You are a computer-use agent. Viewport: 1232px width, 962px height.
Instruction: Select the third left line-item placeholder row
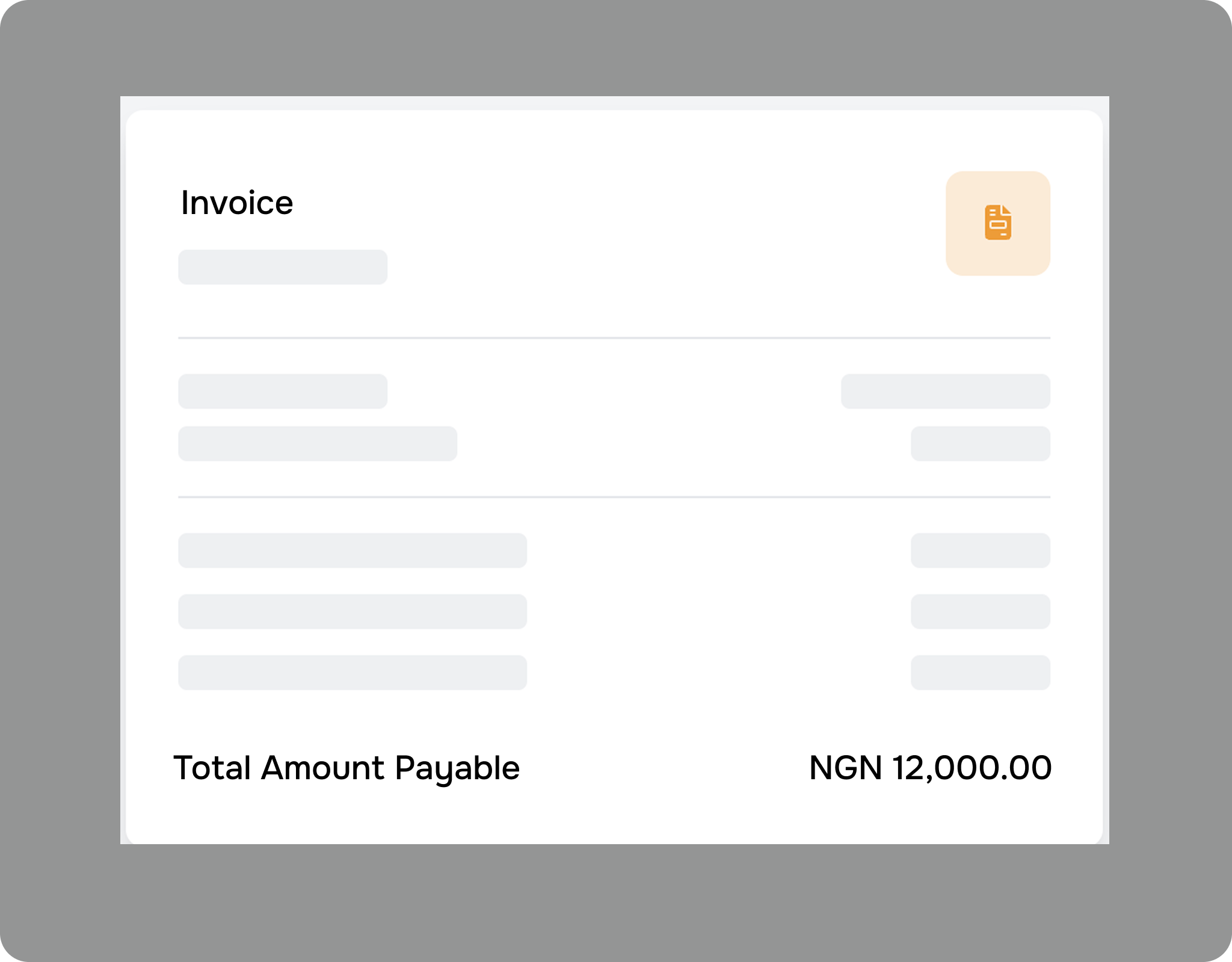[353, 672]
